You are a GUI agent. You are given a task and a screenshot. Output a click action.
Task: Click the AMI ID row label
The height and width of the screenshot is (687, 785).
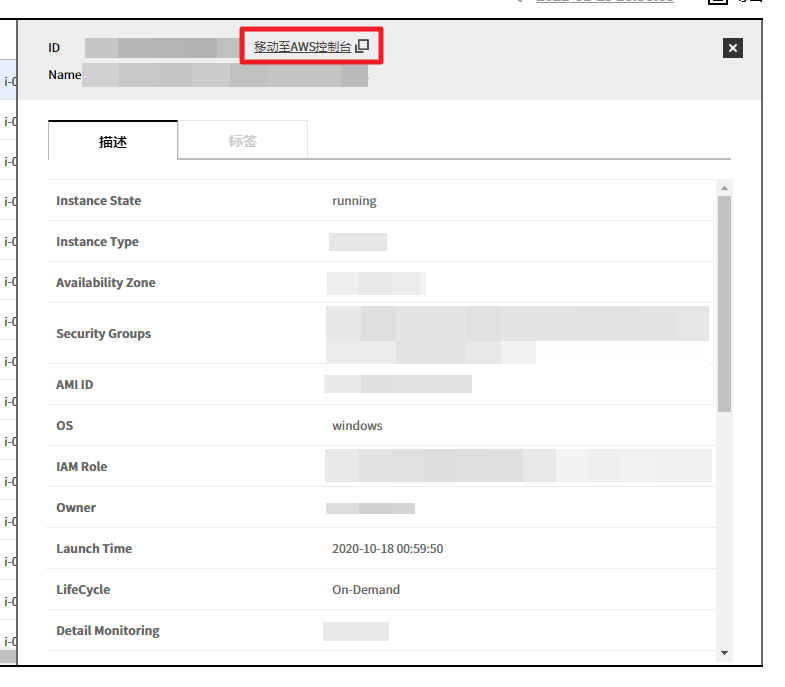[74, 385]
